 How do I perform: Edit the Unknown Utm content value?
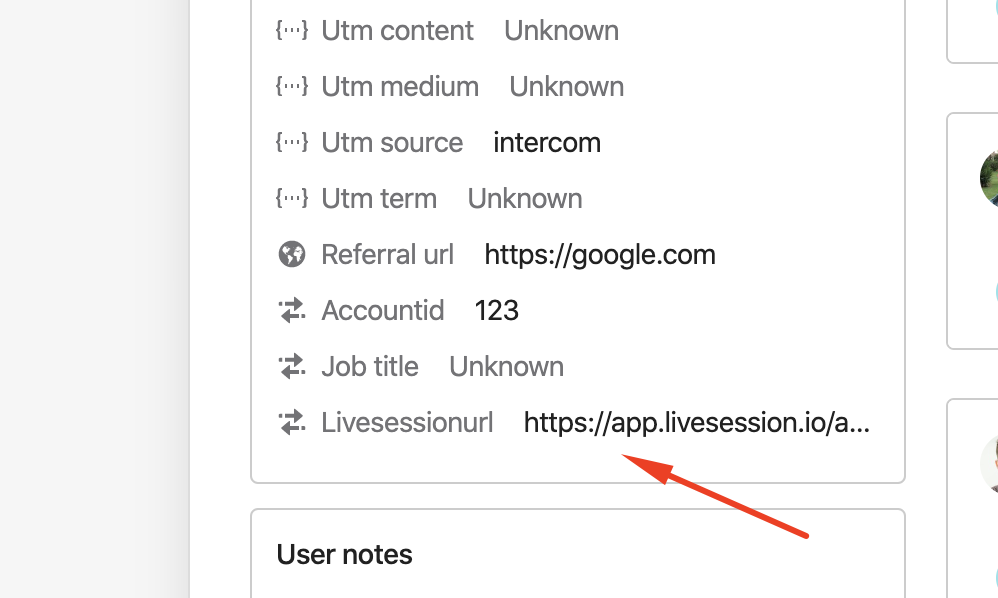point(561,31)
